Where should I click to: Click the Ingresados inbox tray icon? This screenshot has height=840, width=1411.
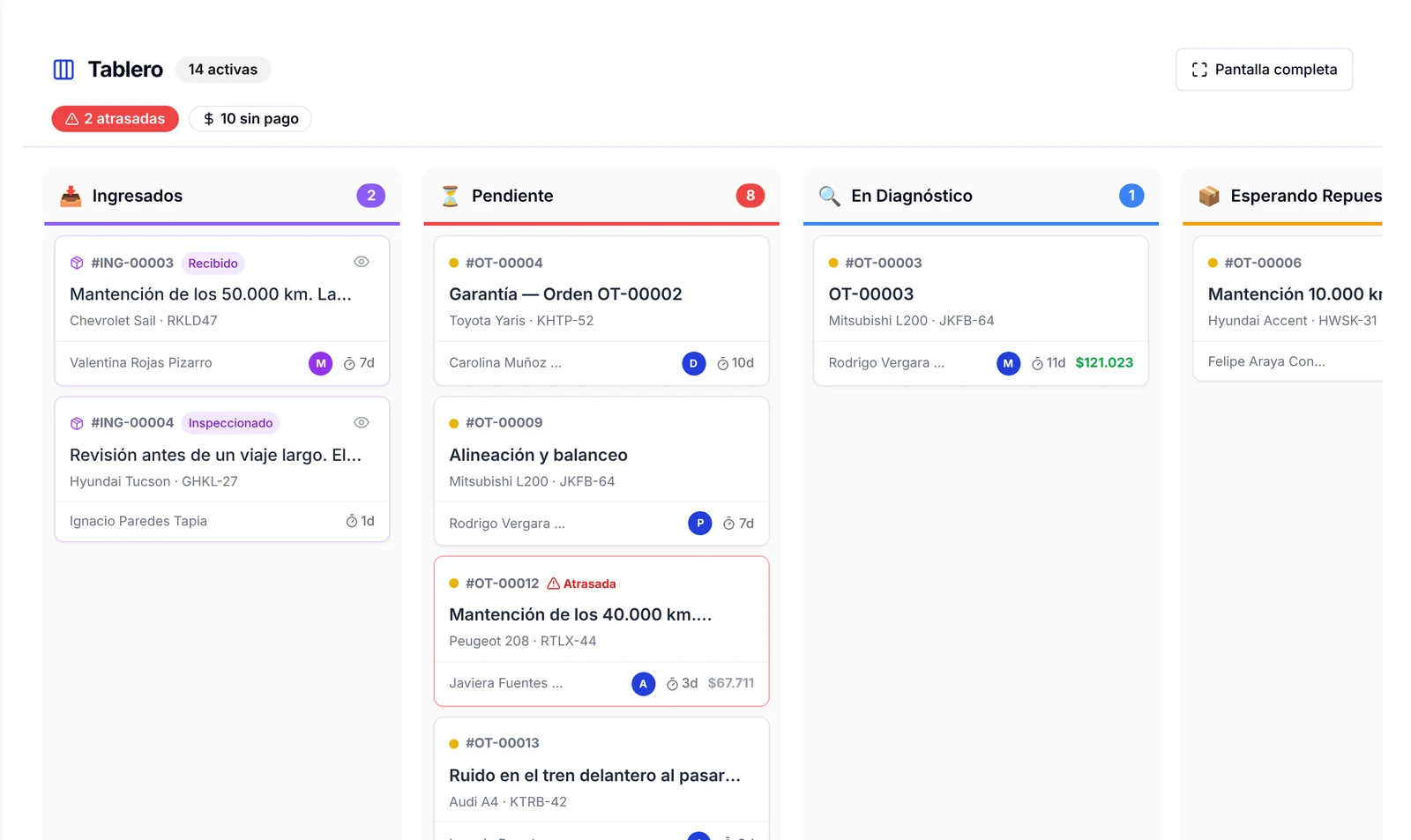[71, 196]
